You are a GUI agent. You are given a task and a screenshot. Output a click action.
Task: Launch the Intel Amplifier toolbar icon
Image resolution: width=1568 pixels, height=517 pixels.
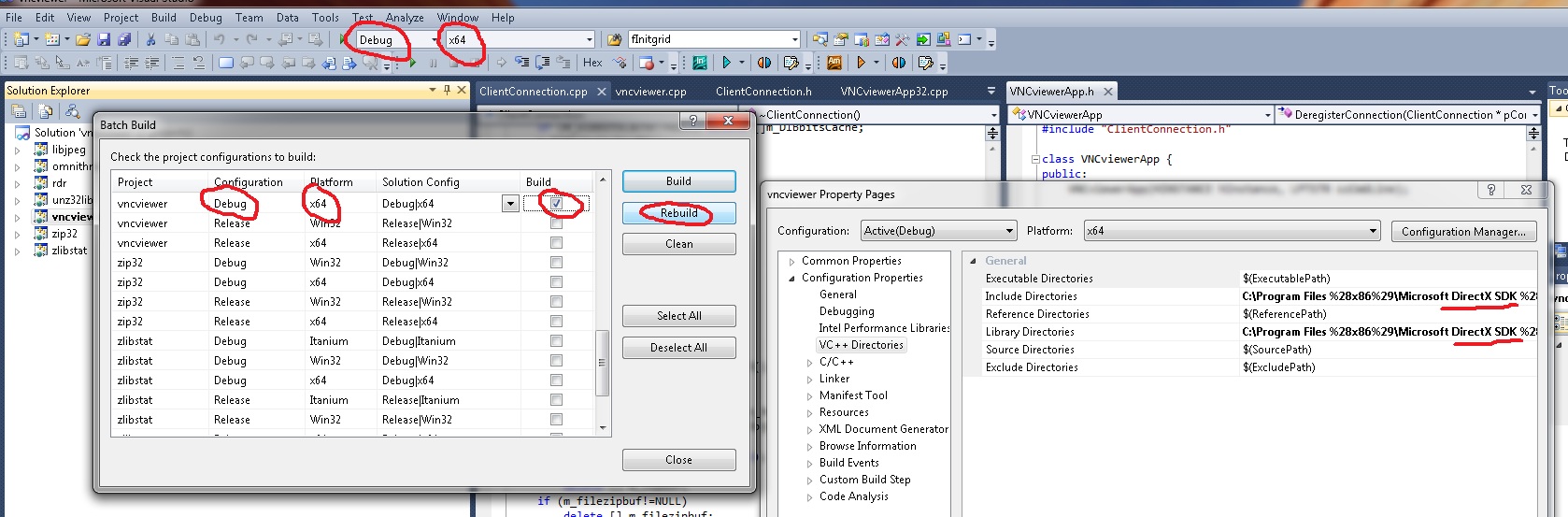click(x=834, y=63)
